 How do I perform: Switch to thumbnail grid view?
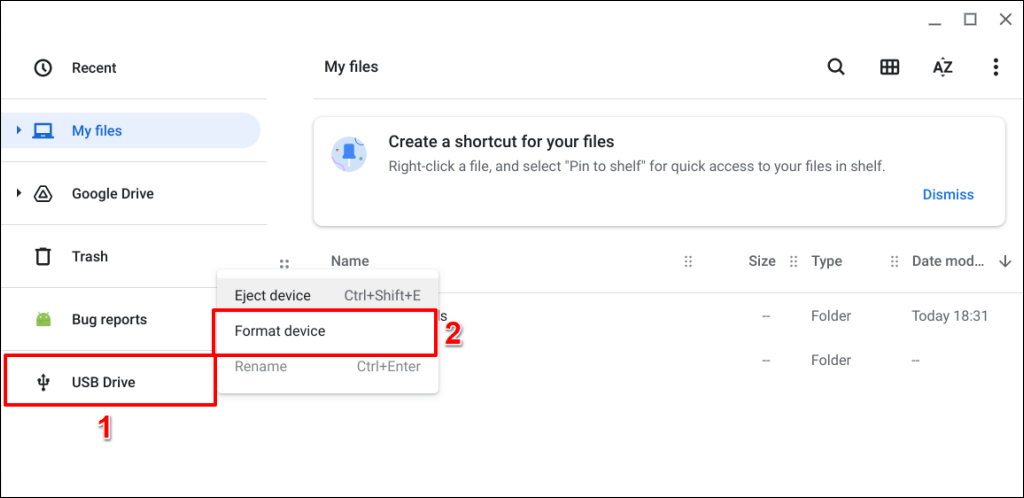pos(889,67)
